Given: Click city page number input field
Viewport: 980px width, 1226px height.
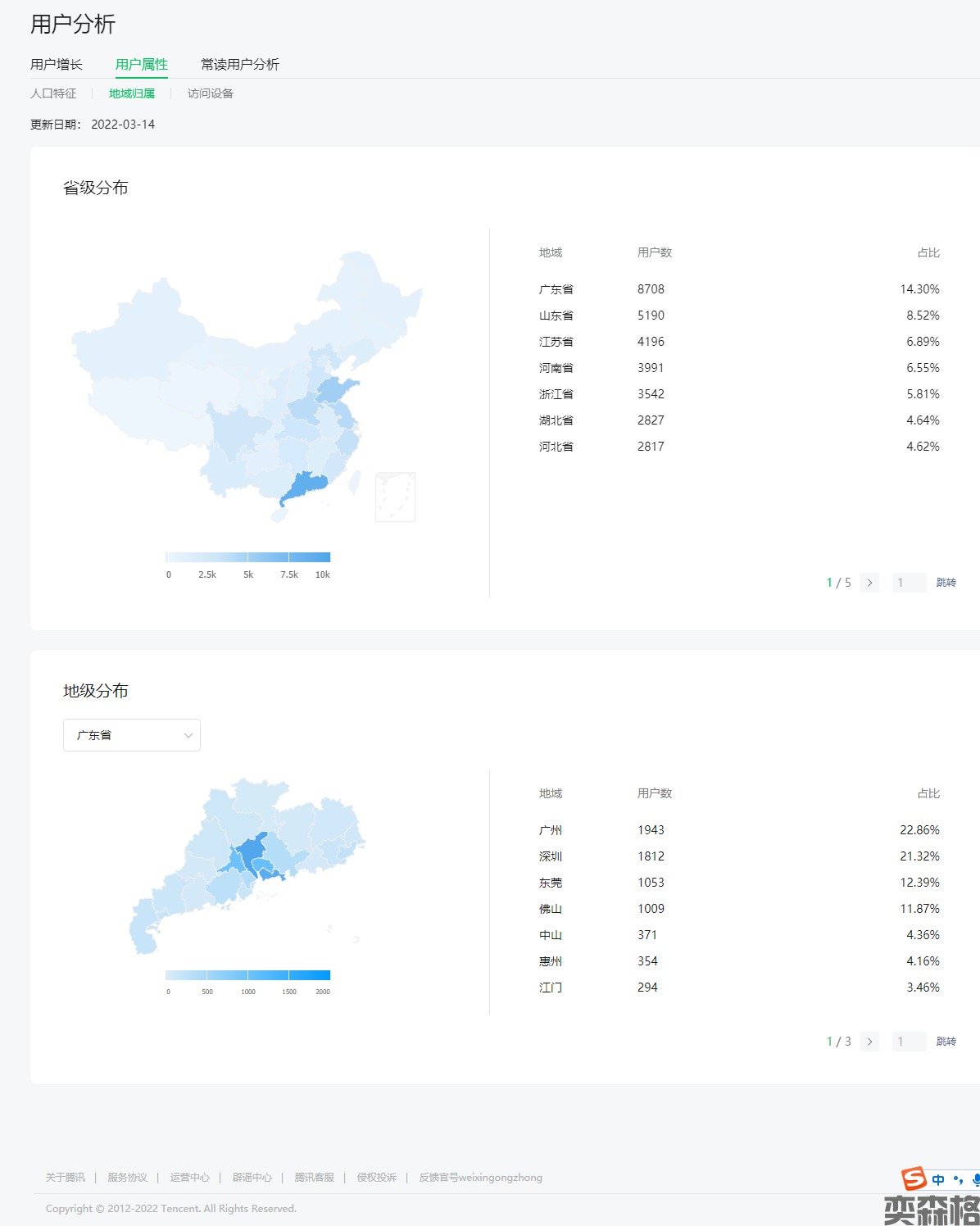Looking at the screenshot, I should point(909,1042).
